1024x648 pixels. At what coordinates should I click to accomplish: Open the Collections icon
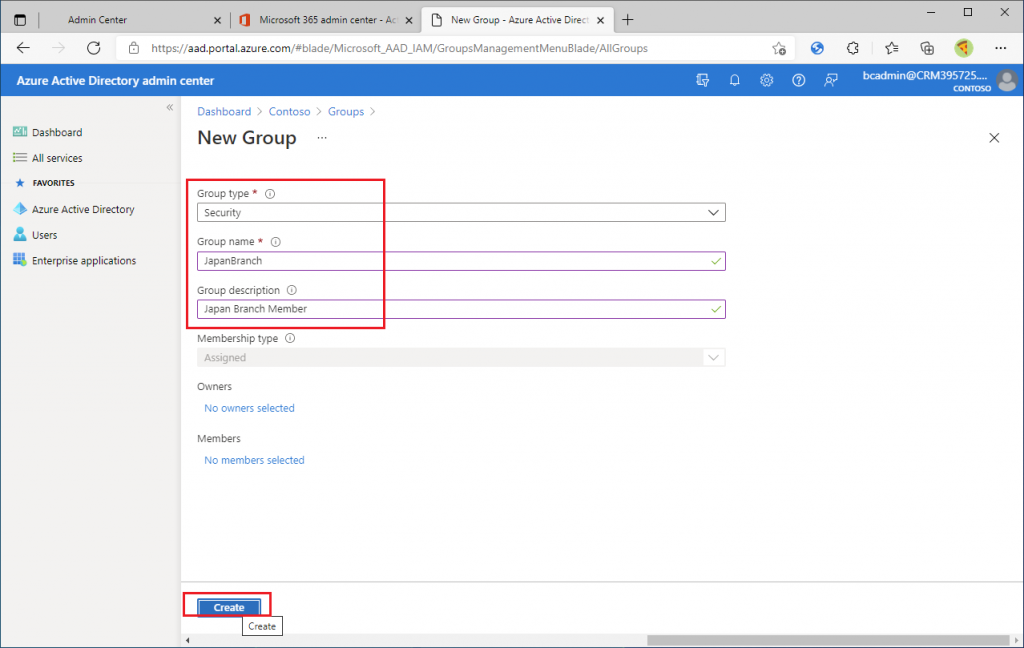[x=927, y=48]
